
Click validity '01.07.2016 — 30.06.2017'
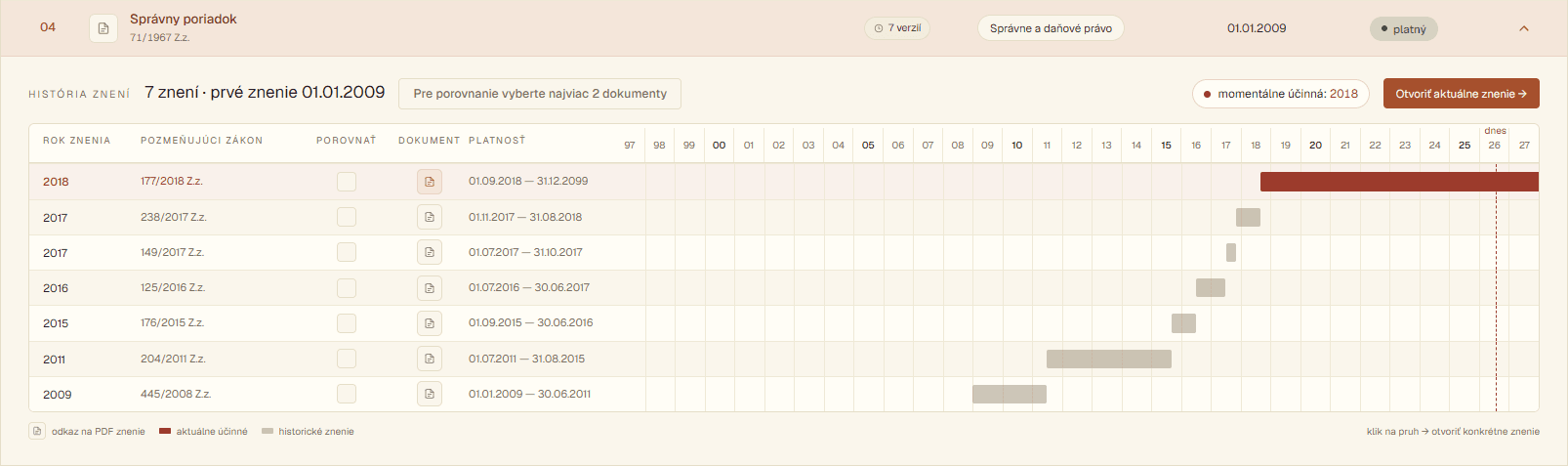pyautogui.click(x=529, y=287)
